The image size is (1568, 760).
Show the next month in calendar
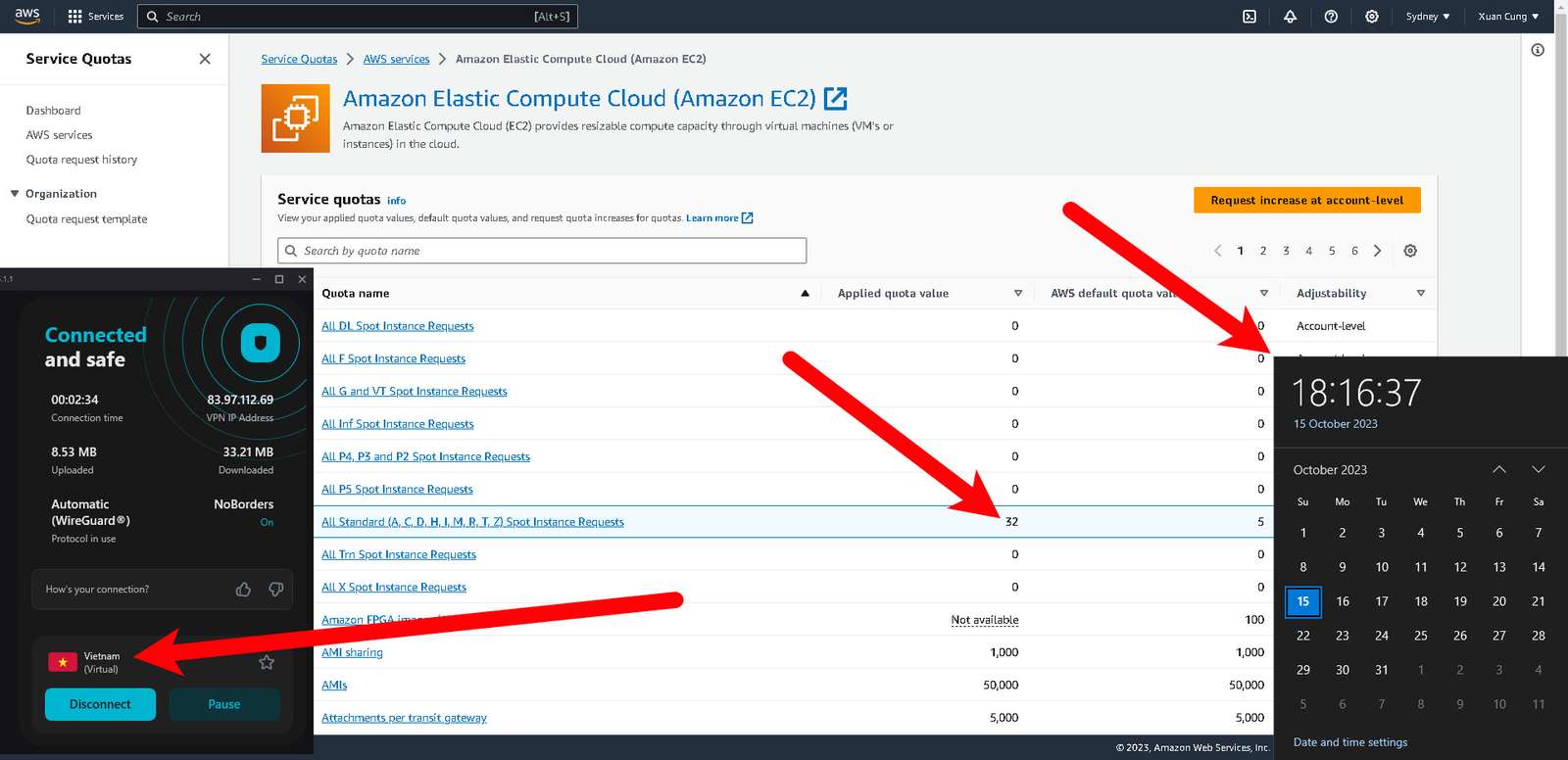click(1538, 470)
